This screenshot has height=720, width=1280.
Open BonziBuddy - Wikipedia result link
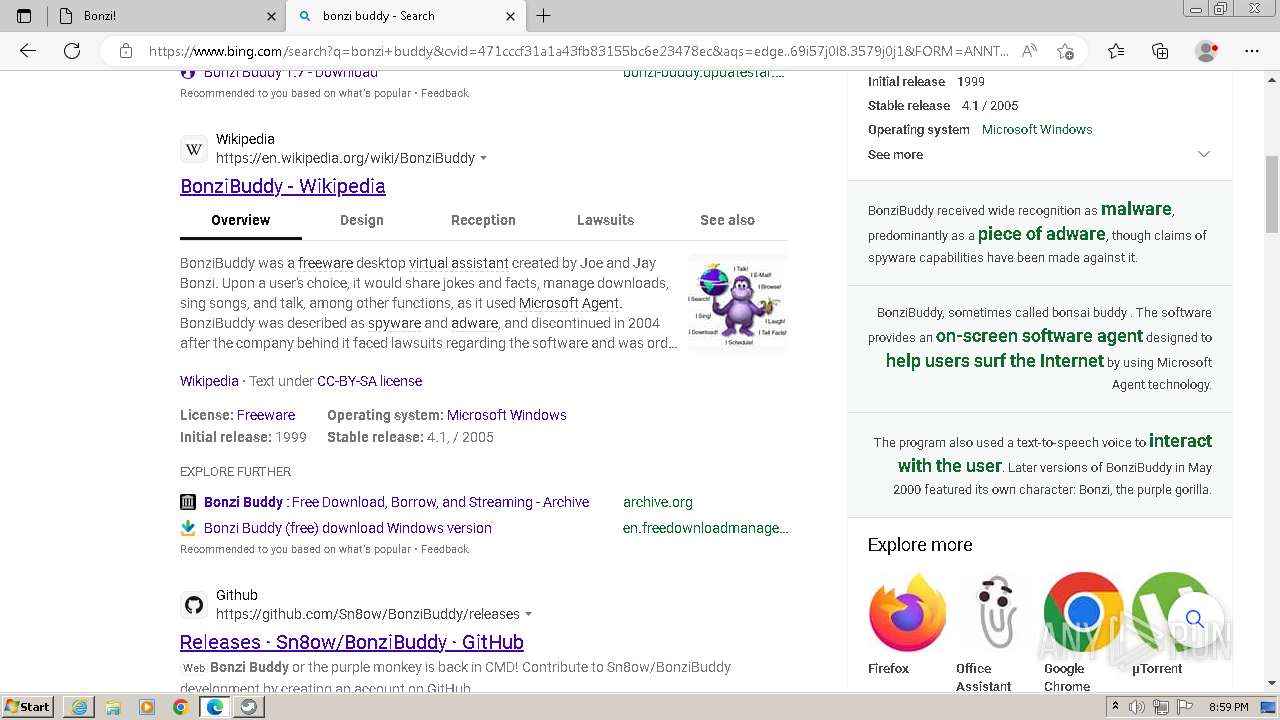click(283, 186)
